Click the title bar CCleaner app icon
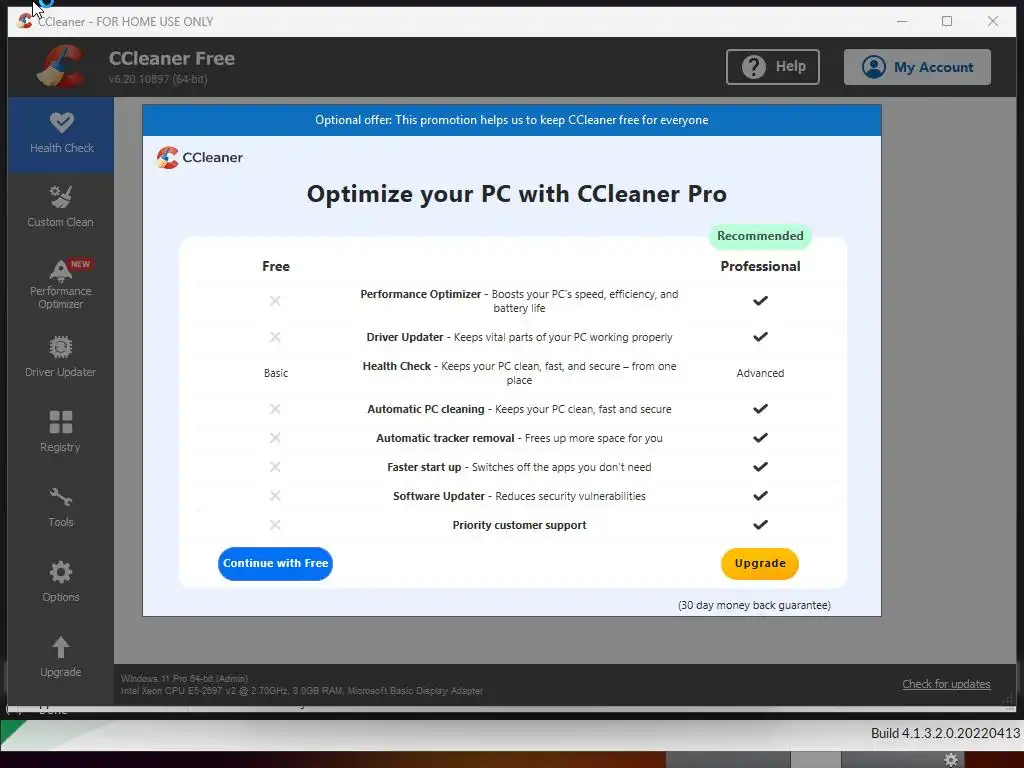This screenshot has height=768, width=1024. point(25,21)
